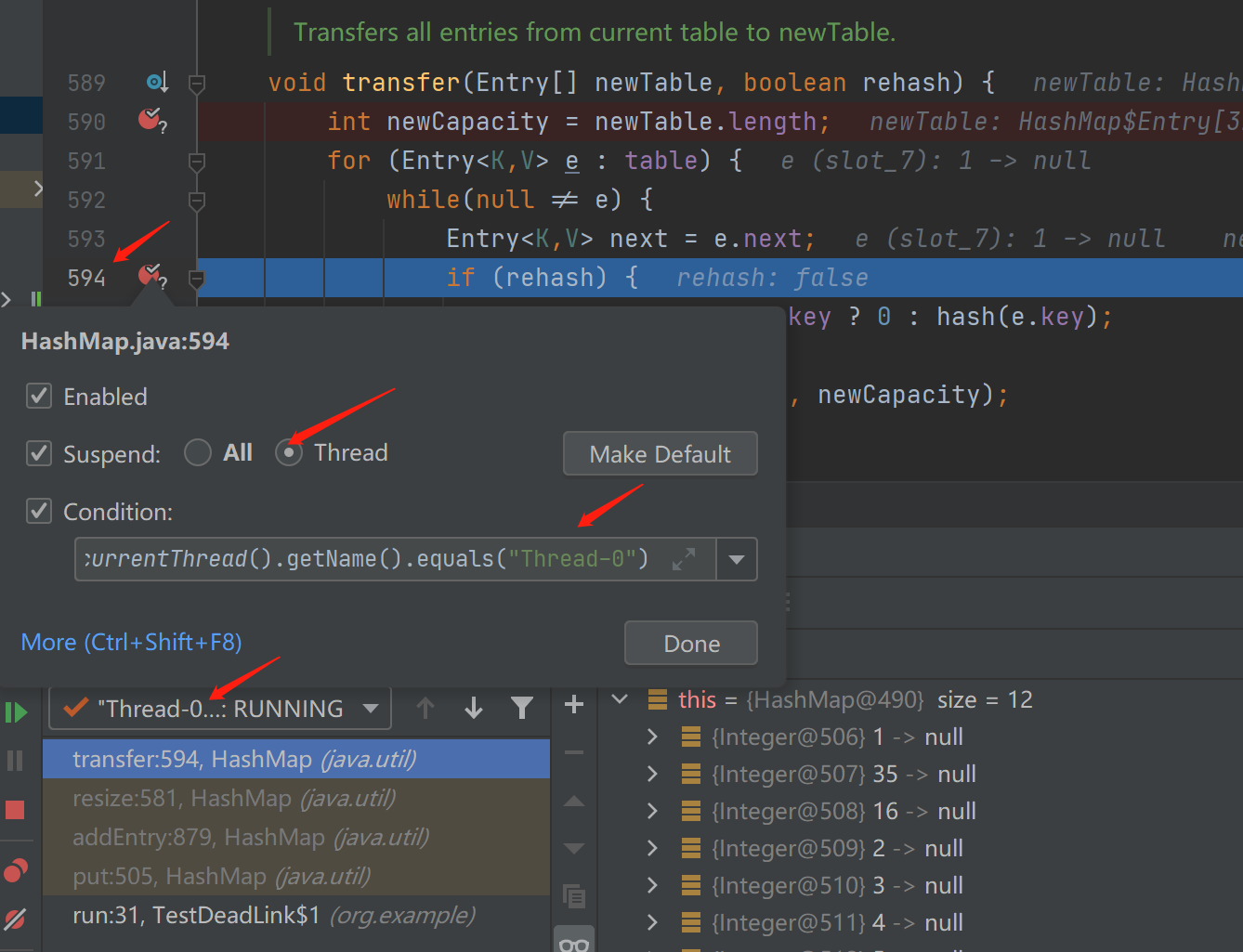Expand the Integer@506 variable node

(652, 737)
